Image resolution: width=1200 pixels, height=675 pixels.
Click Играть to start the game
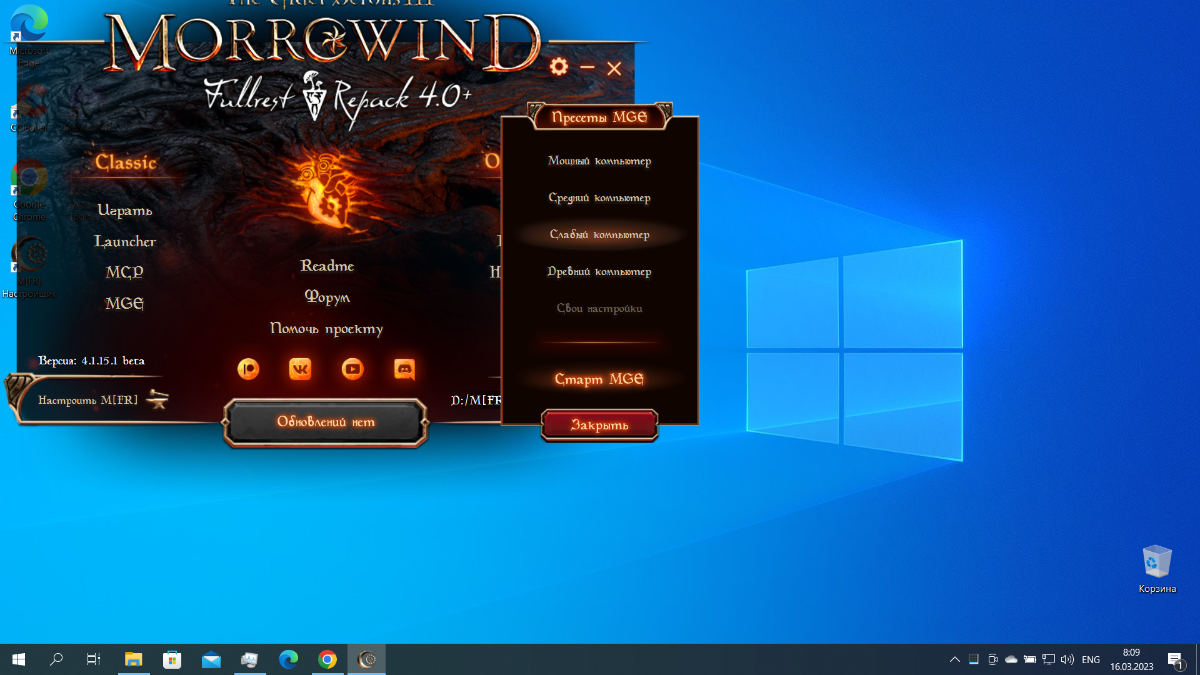pyautogui.click(x=125, y=210)
